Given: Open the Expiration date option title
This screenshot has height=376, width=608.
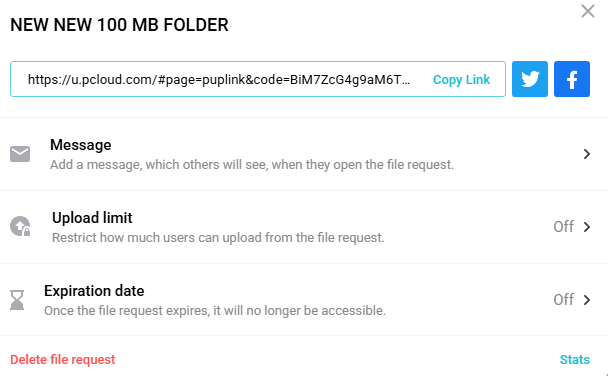Looking at the screenshot, I should (94, 291).
